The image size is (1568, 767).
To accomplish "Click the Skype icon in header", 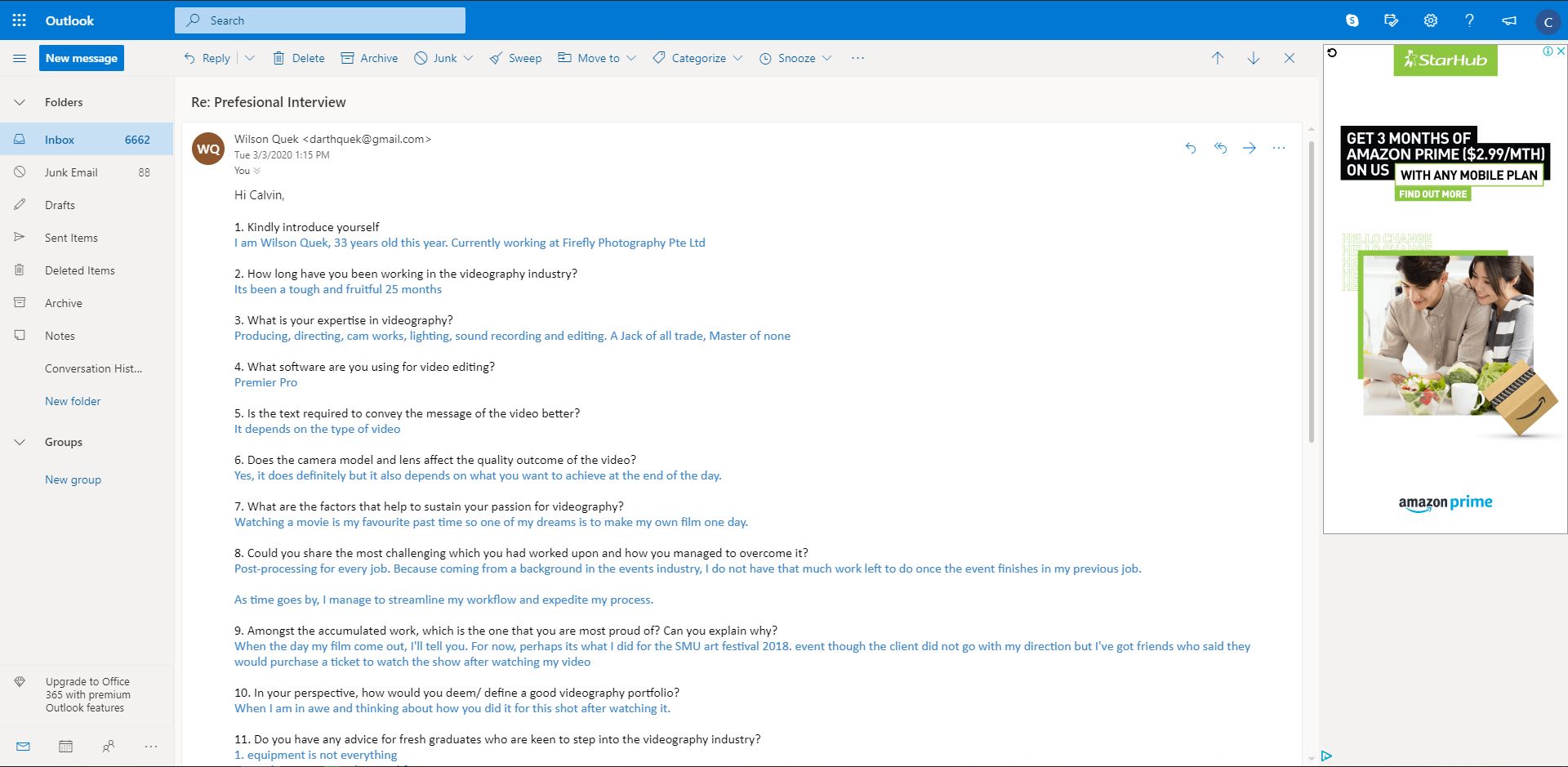I will (x=1352, y=20).
